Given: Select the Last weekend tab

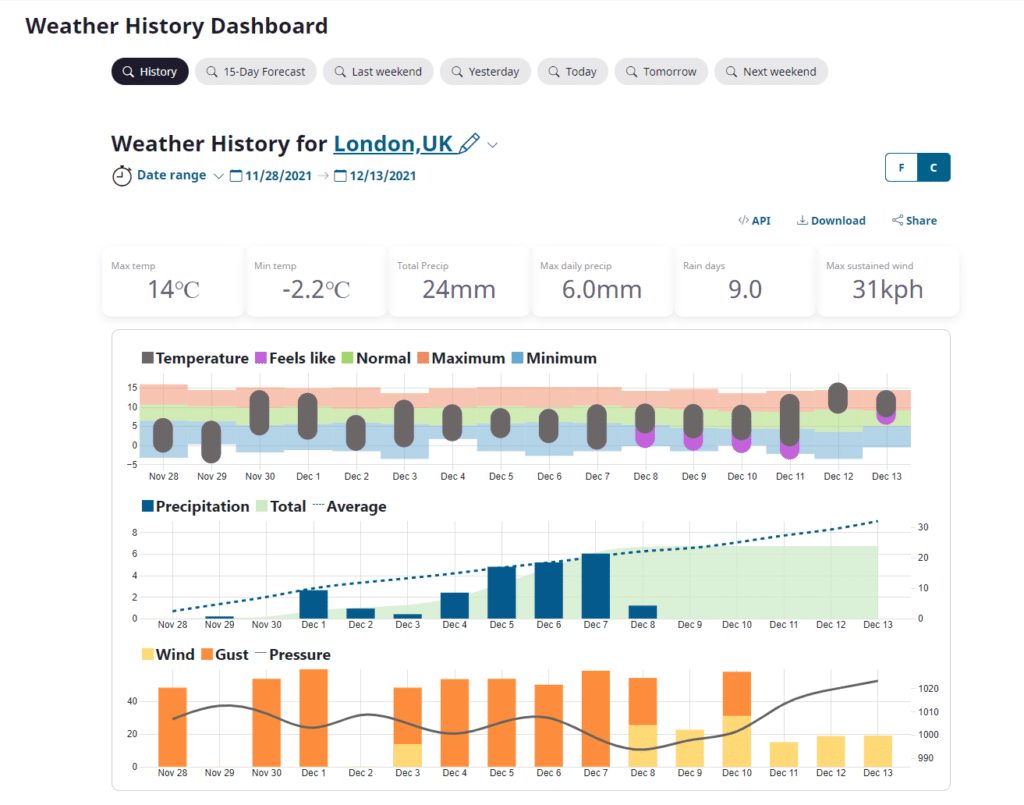Looking at the screenshot, I should coord(378,72).
